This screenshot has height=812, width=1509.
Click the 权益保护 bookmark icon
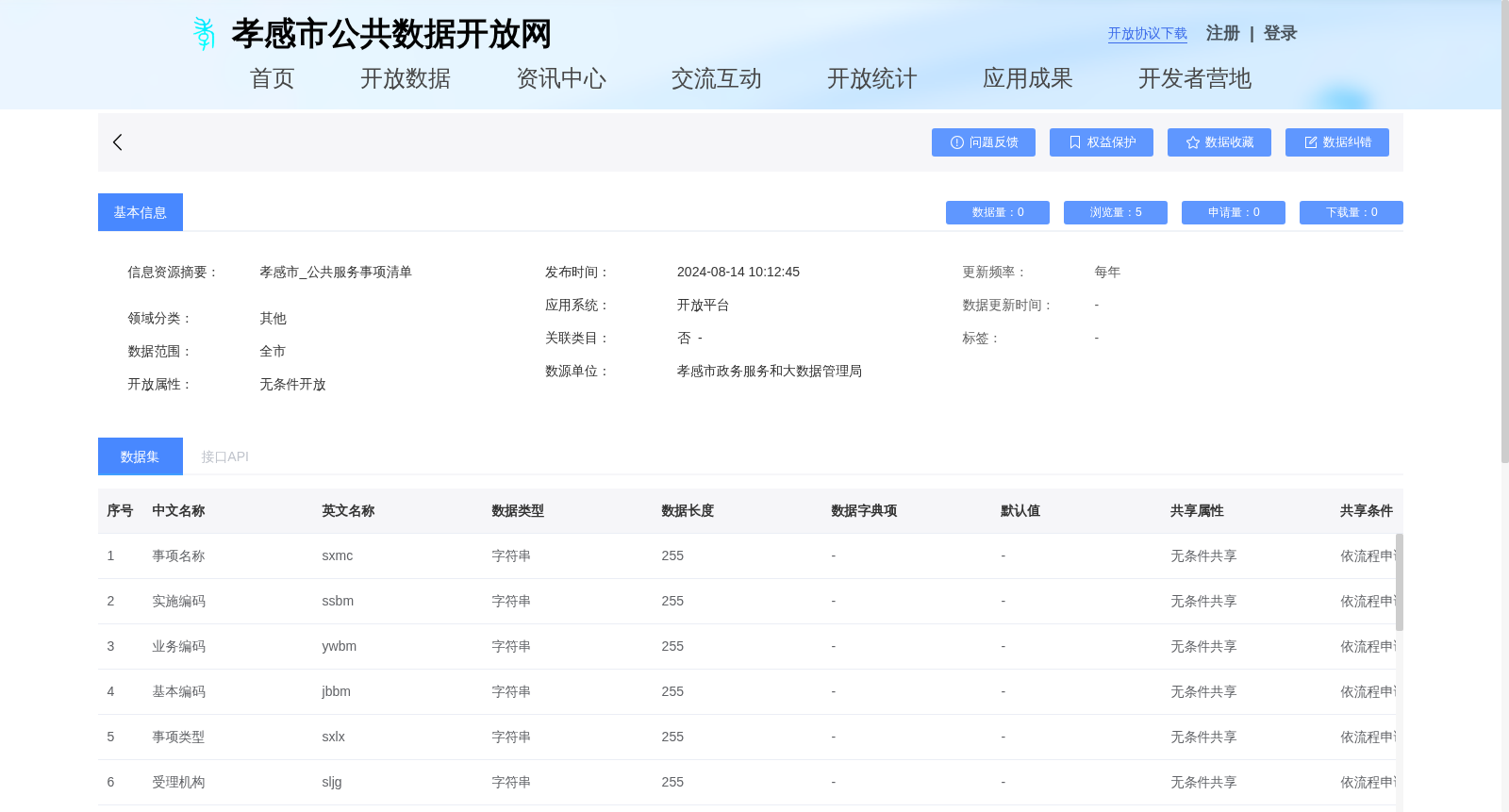tap(1075, 142)
